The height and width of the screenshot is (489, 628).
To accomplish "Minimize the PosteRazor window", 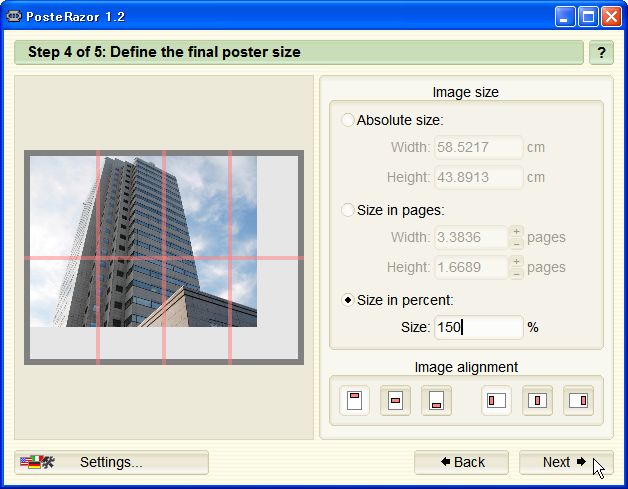I will pyautogui.click(x=565, y=17).
